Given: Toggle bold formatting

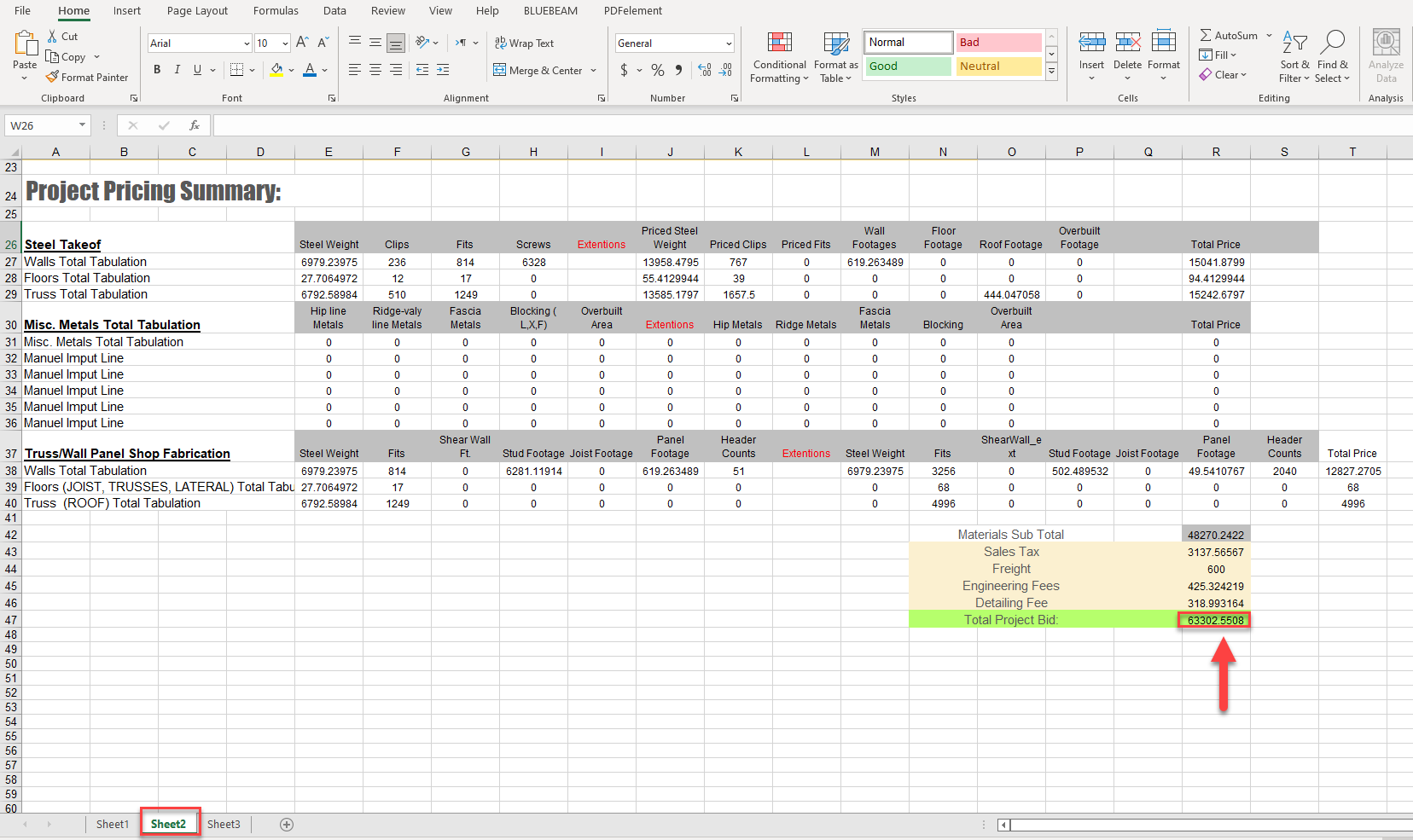Looking at the screenshot, I should [x=157, y=69].
